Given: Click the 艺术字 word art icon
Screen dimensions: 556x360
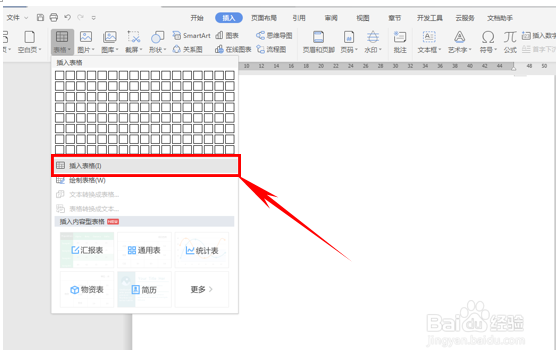Looking at the screenshot, I should coord(460,37).
